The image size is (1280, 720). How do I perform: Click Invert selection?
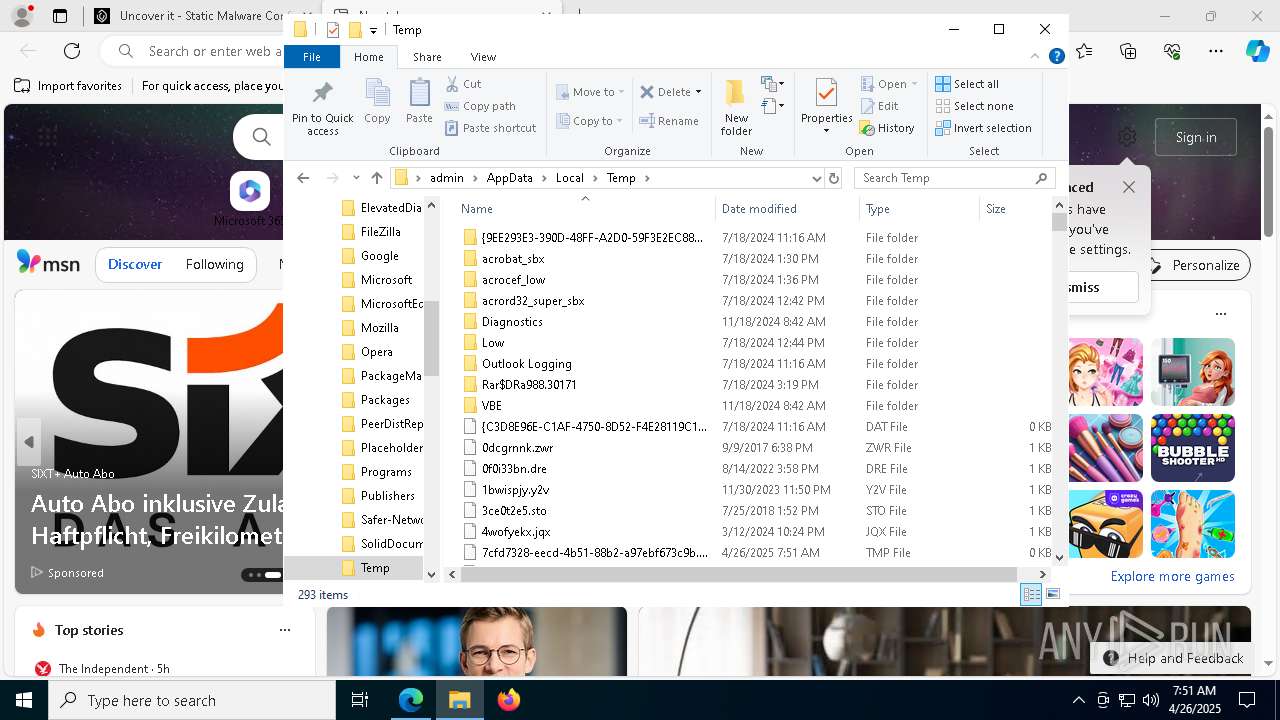click(x=983, y=128)
